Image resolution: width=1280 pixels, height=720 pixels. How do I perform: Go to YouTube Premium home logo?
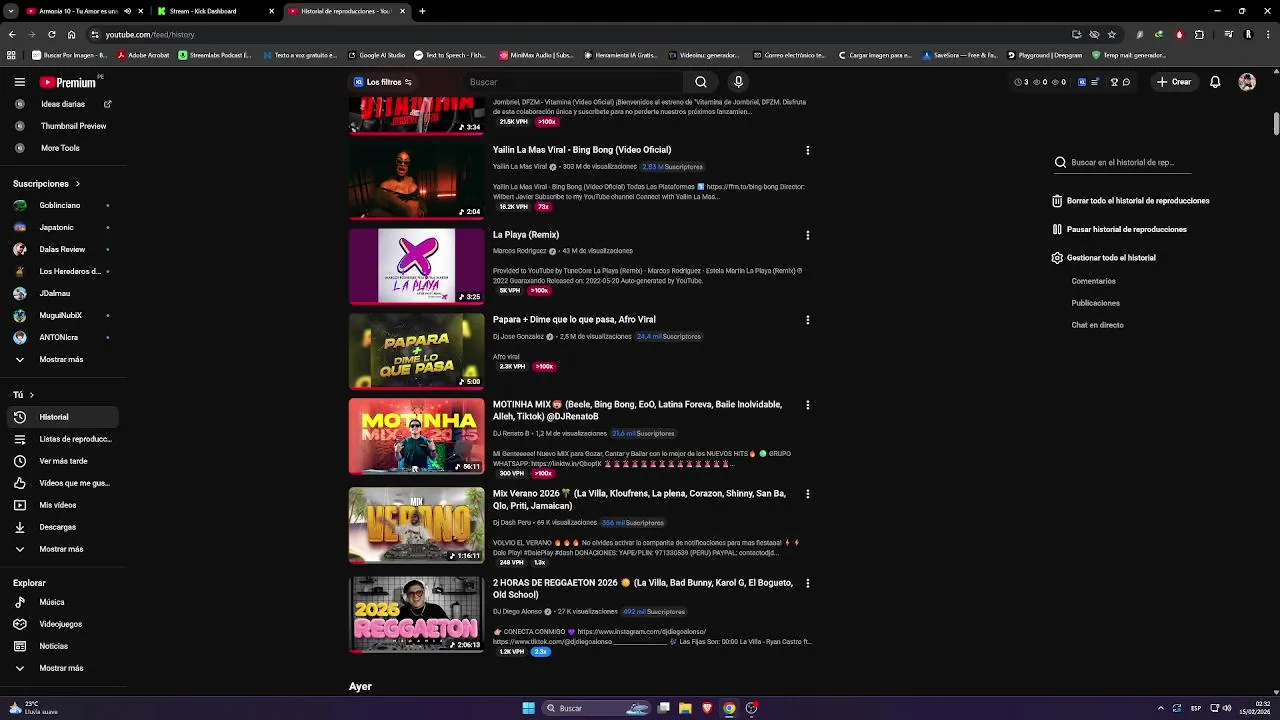tap(68, 82)
